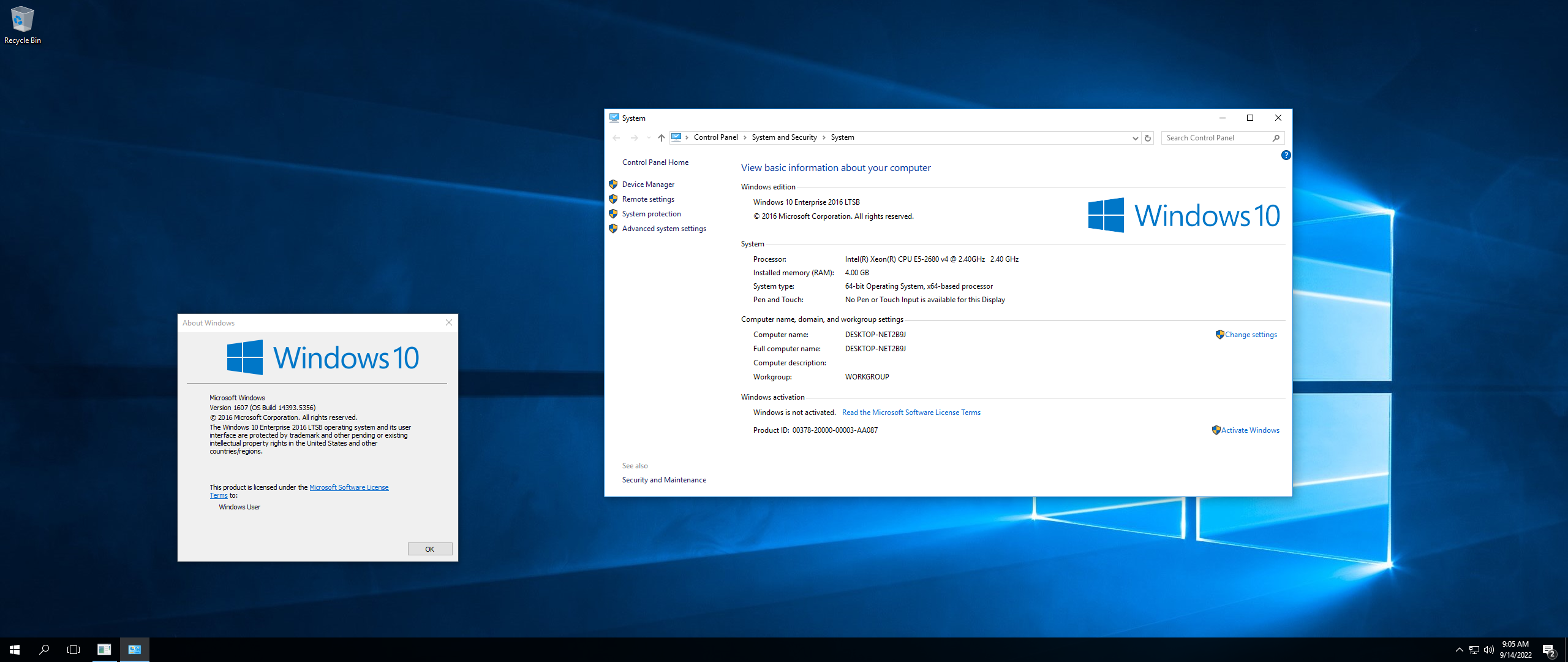Show hidden tray icons chevron
Screen dimensions: 1568x662
click(1460, 650)
